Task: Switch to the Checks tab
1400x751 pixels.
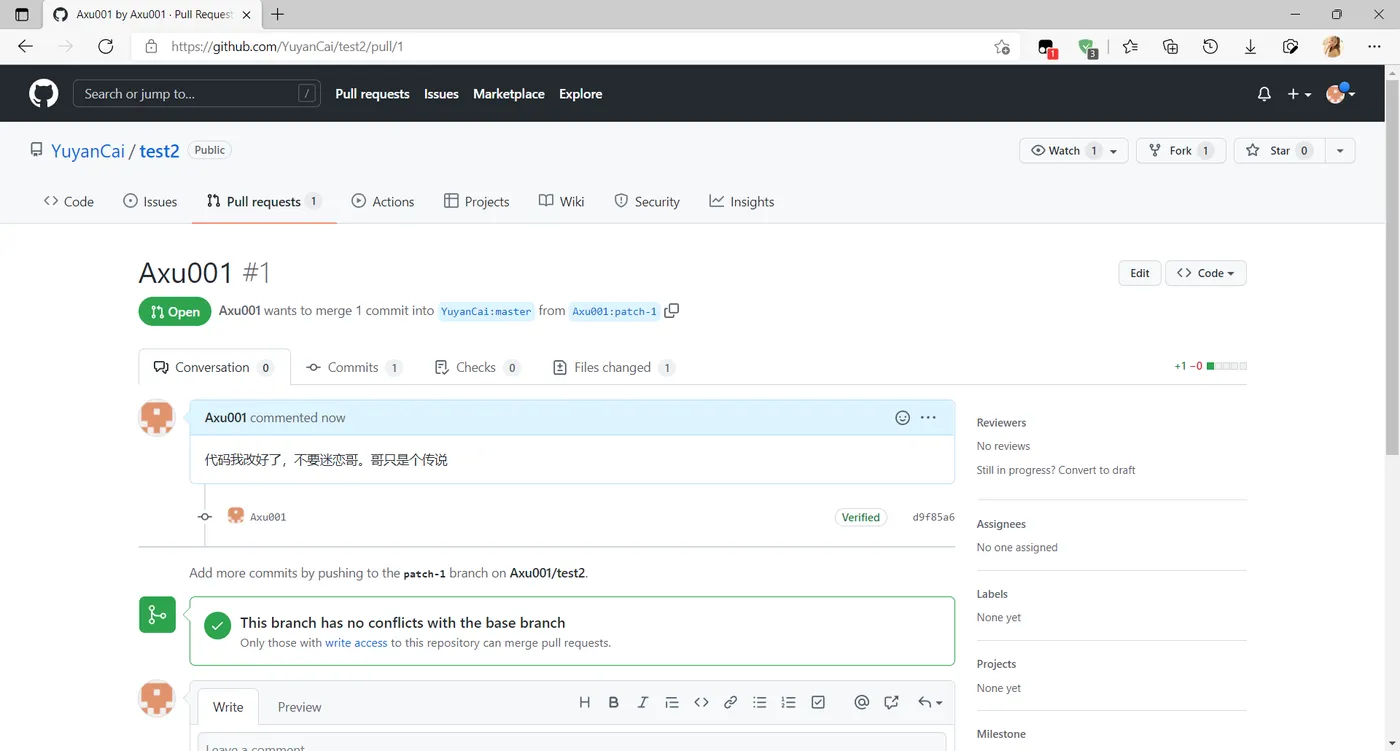Action: point(477,367)
